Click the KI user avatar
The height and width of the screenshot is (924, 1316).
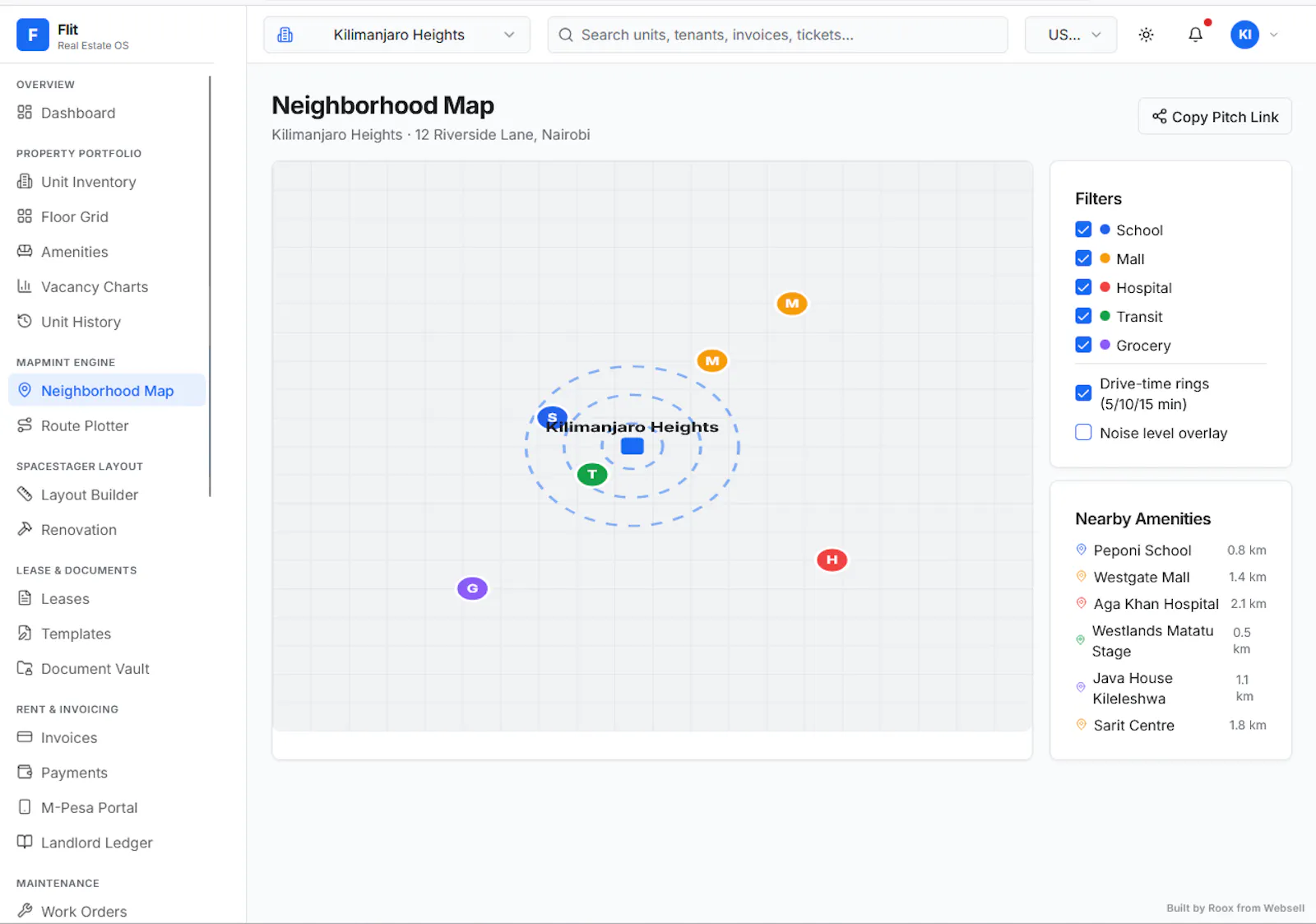point(1244,35)
